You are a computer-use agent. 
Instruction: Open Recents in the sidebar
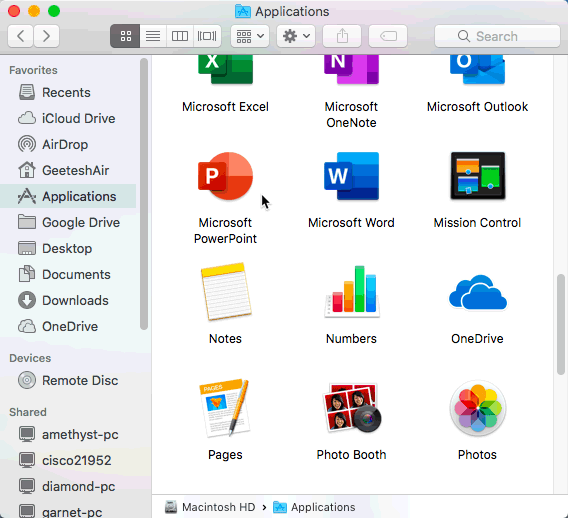(x=68, y=92)
